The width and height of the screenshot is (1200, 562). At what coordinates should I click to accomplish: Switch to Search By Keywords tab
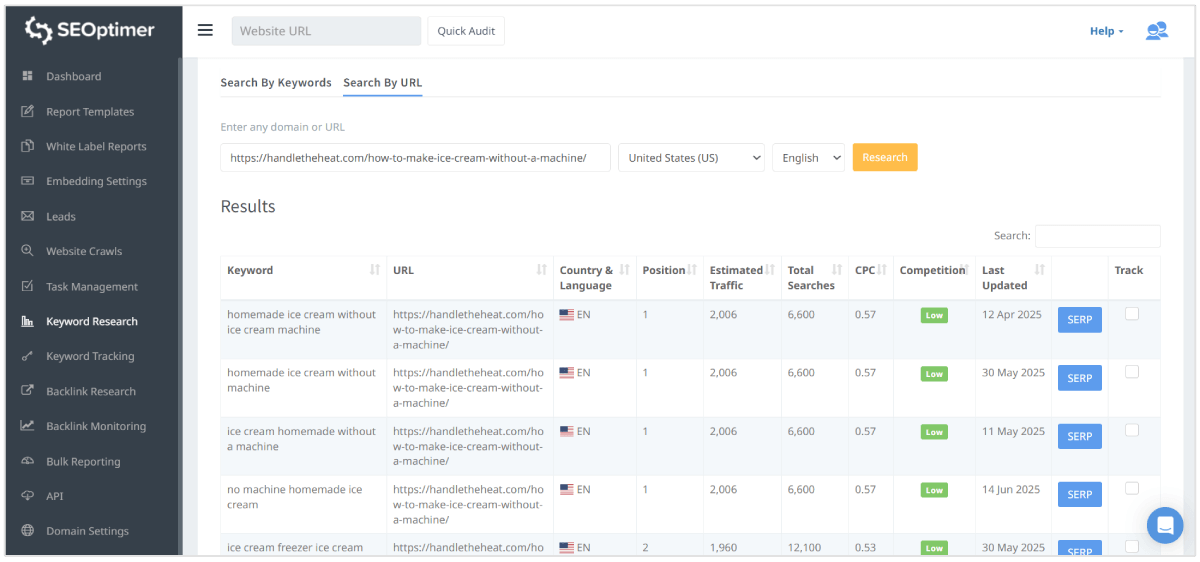(276, 83)
